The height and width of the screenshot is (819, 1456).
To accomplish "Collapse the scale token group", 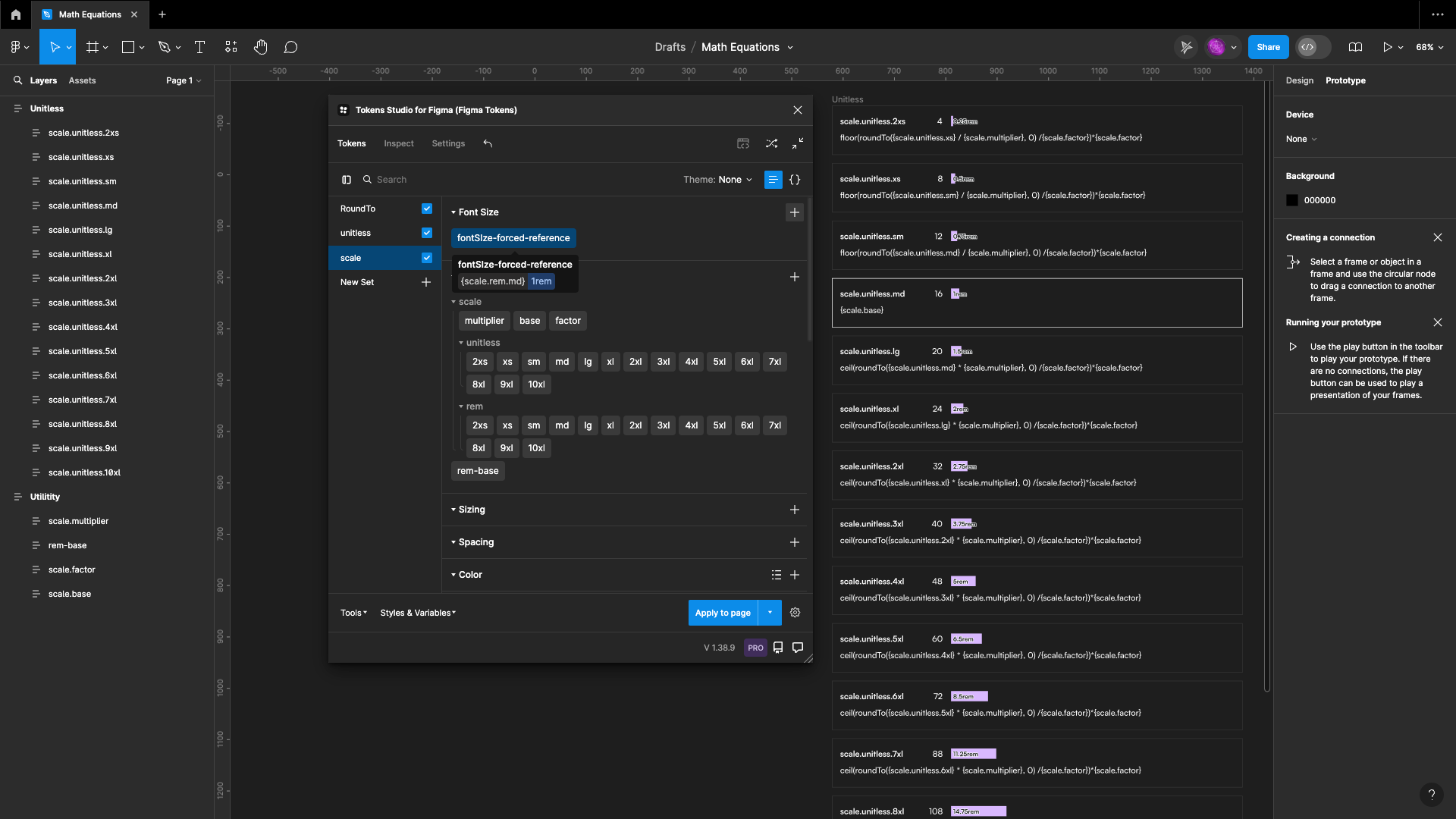I will coord(466,302).
